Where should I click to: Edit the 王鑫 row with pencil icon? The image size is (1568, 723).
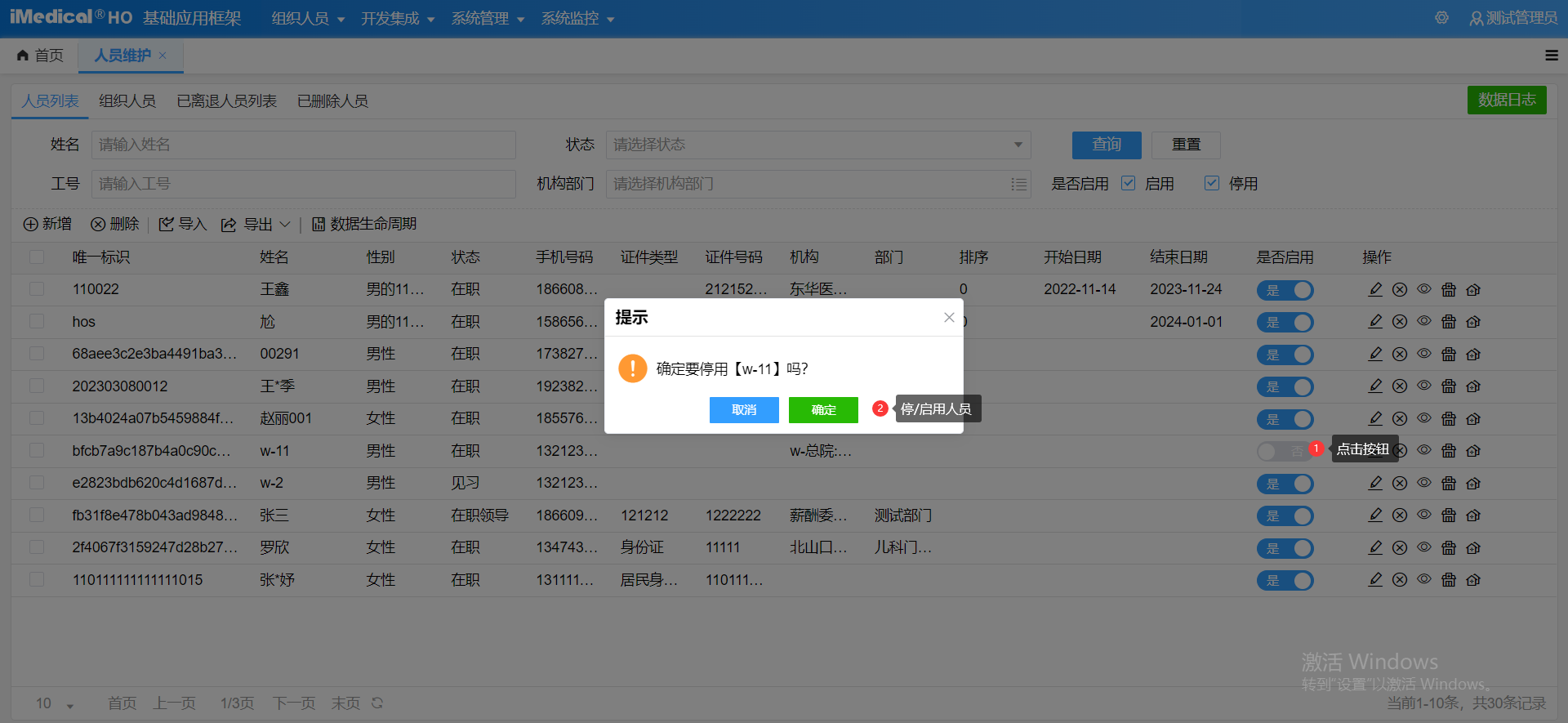coord(1375,289)
